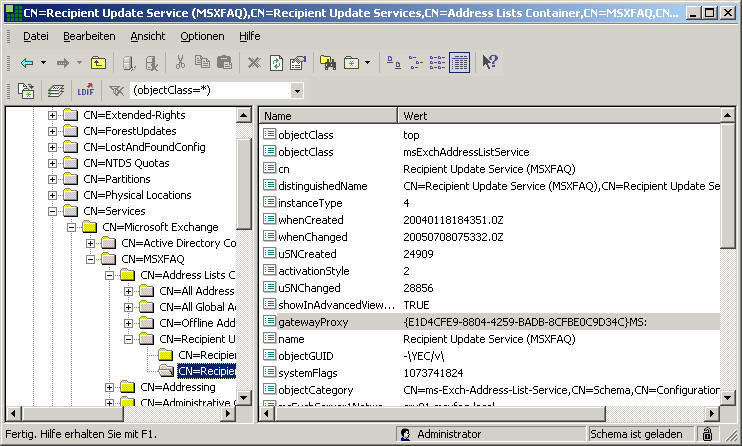This screenshot has height=446, width=742.
Task: Go up one level with folder-up icon
Action: coord(98,62)
